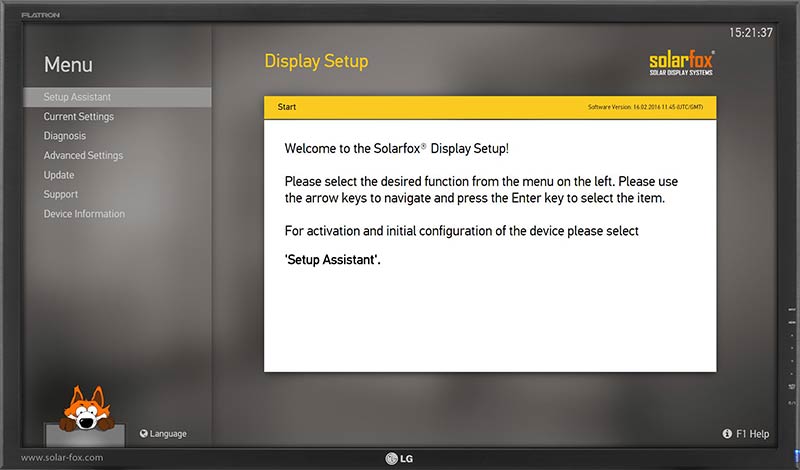Choose Update from the menu
The height and width of the screenshot is (470, 800).
point(59,175)
